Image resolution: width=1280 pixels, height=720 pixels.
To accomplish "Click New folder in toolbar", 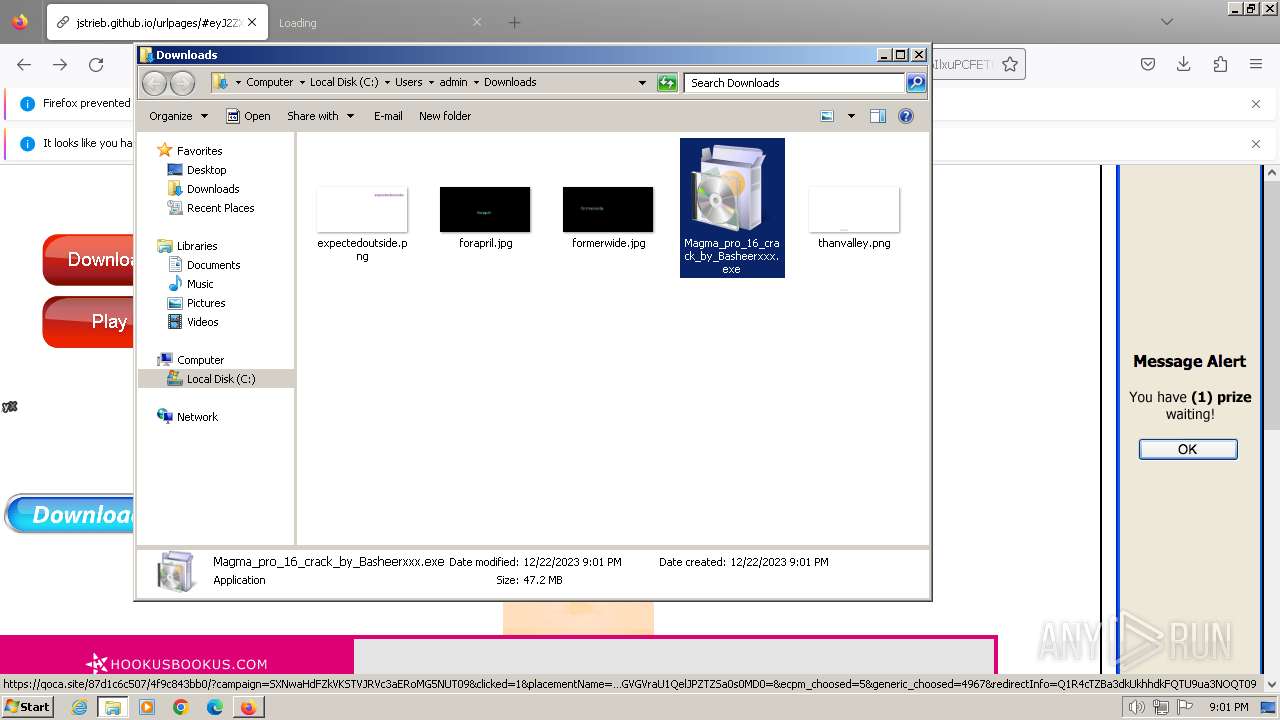I will click(445, 116).
